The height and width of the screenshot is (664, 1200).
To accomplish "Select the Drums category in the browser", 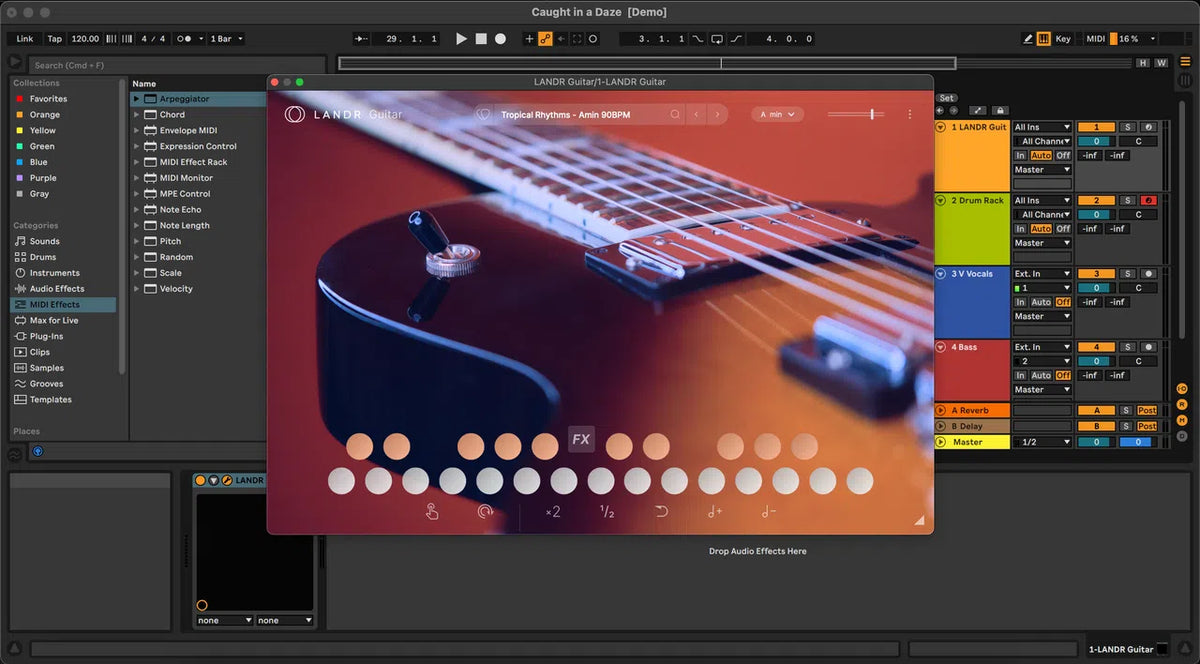I will tap(45, 256).
